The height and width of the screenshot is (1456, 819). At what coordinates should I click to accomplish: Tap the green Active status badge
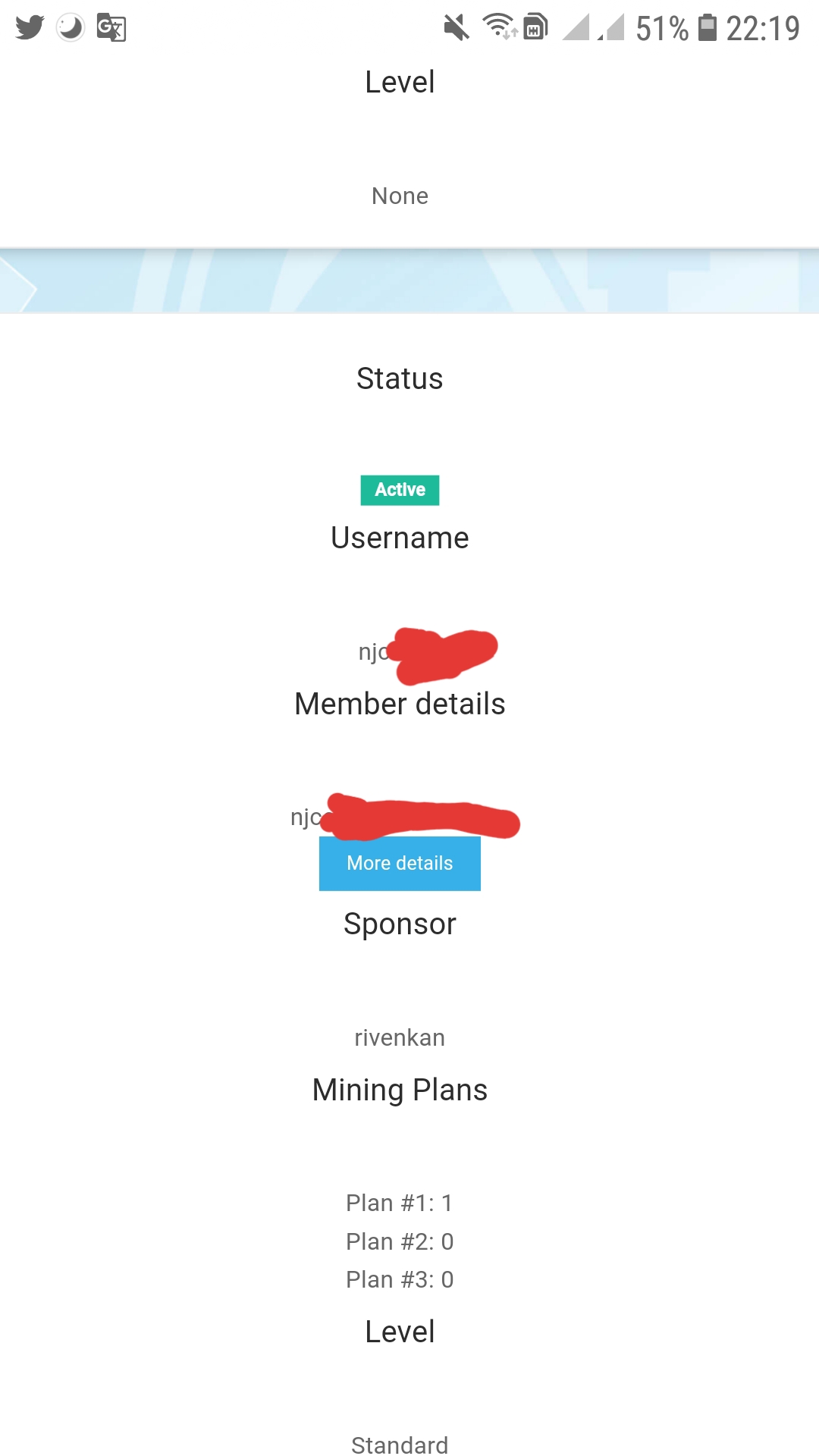coord(400,490)
